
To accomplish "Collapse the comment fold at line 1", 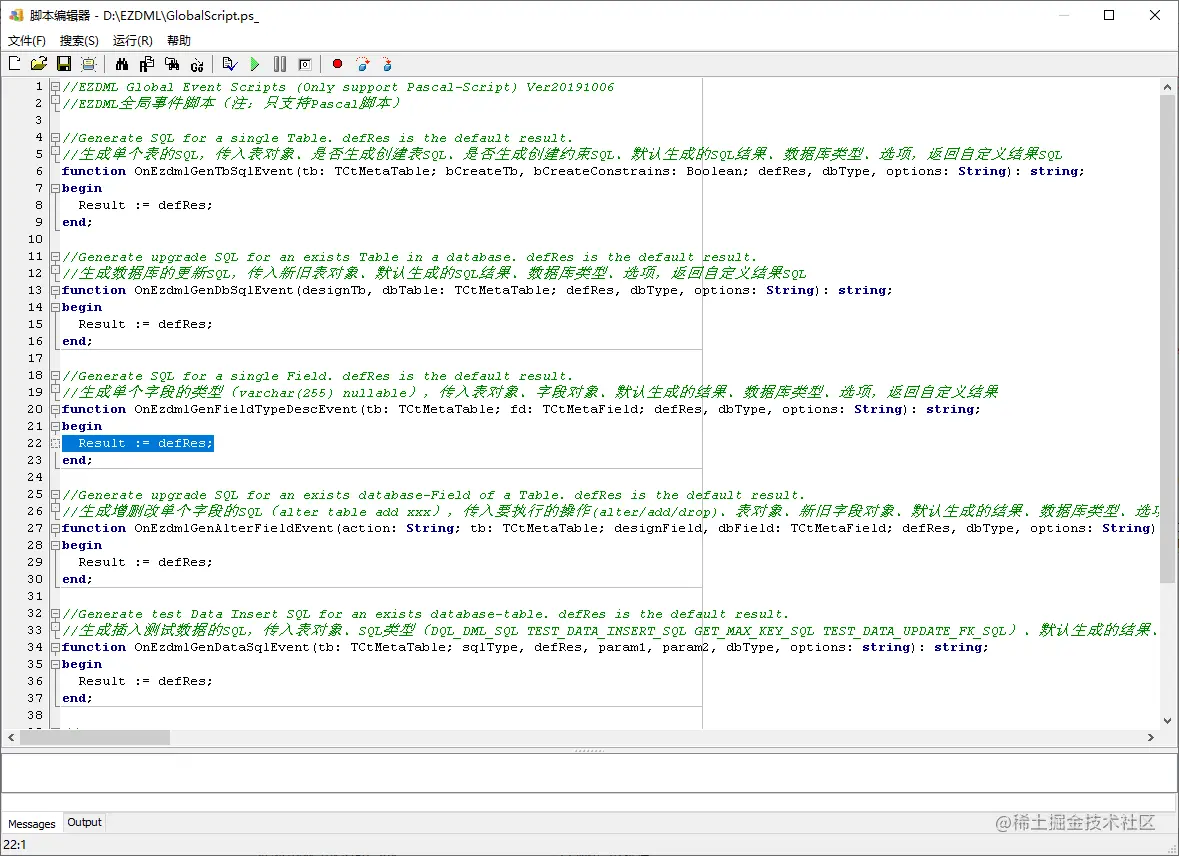I will pyautogui.click(x=55, y=87).
